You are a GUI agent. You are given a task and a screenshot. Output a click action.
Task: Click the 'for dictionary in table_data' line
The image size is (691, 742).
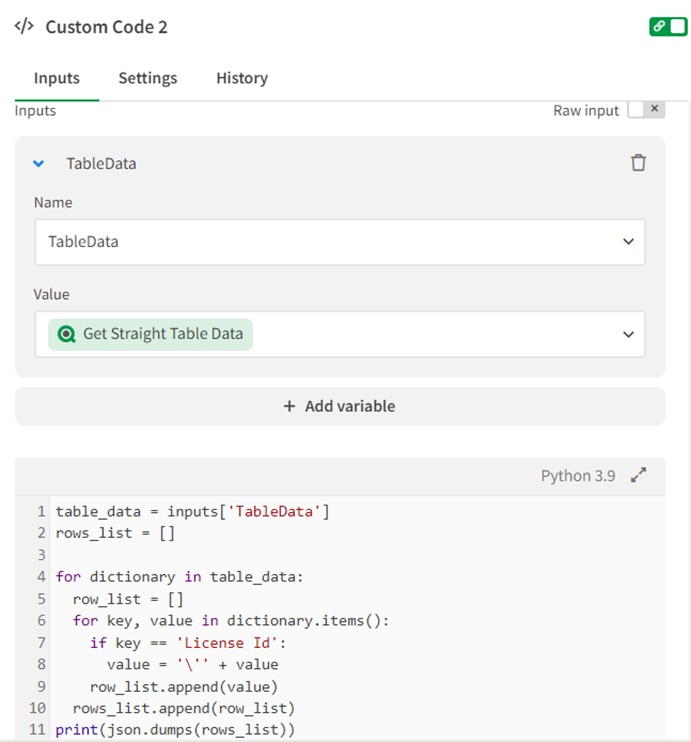point(179,577)
